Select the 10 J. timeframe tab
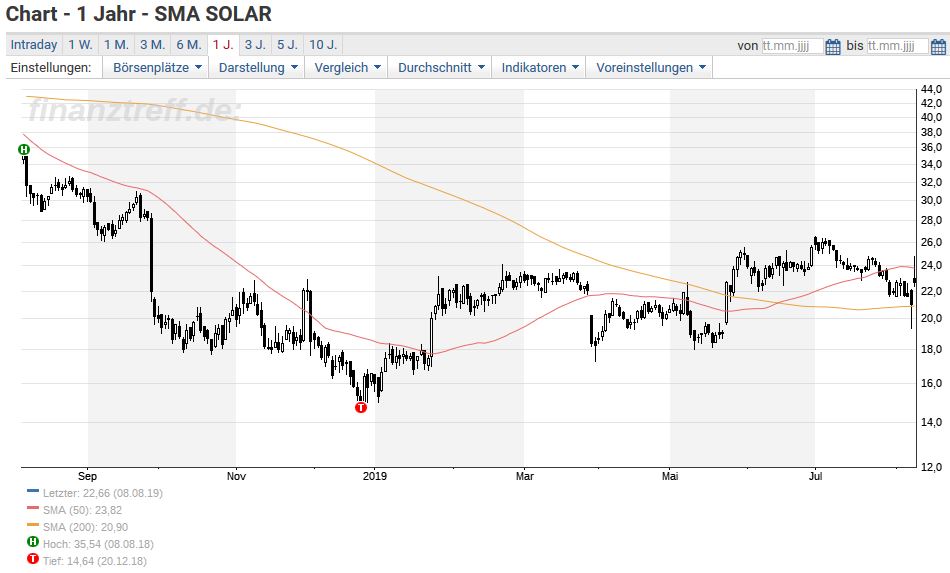 click(323, 45)
